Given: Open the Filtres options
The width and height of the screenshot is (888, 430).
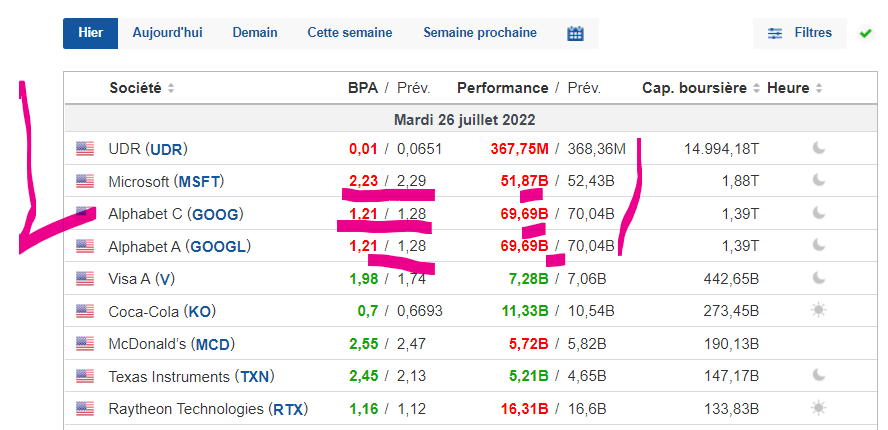Looking at the screenshot, I should pyautogui.click(x=799, y=33).
